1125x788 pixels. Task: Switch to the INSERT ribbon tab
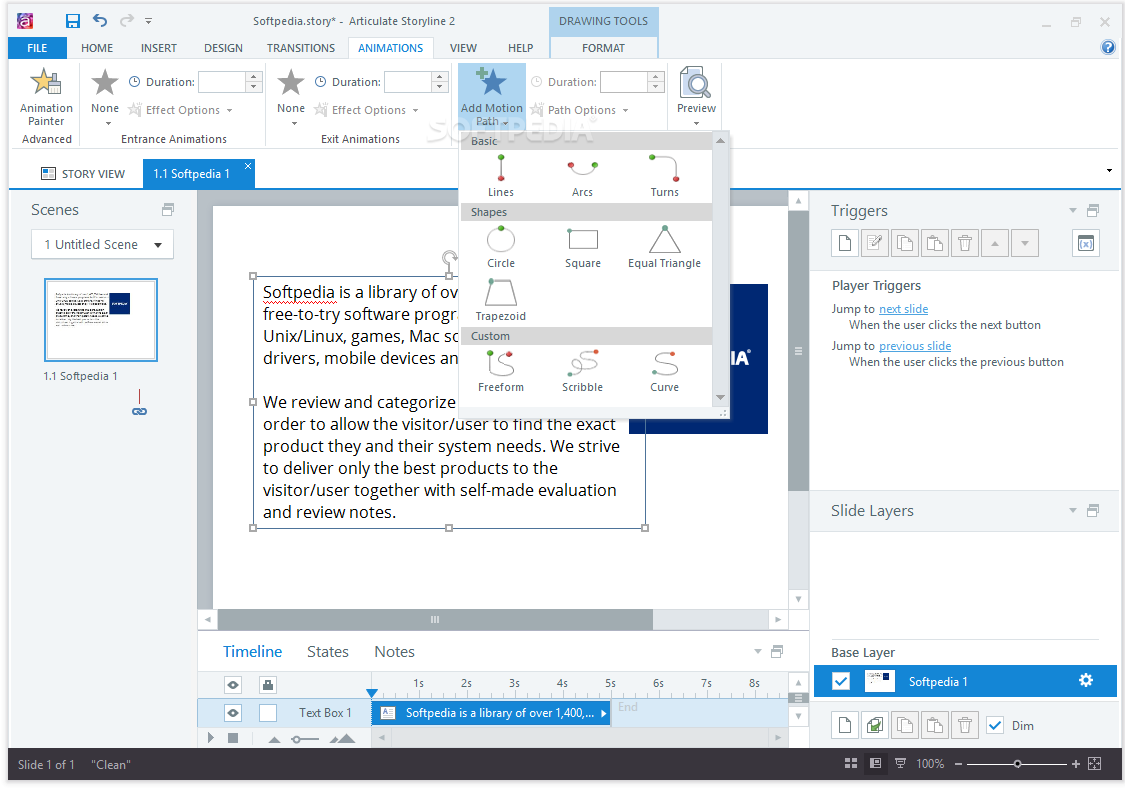pos(159,48)
